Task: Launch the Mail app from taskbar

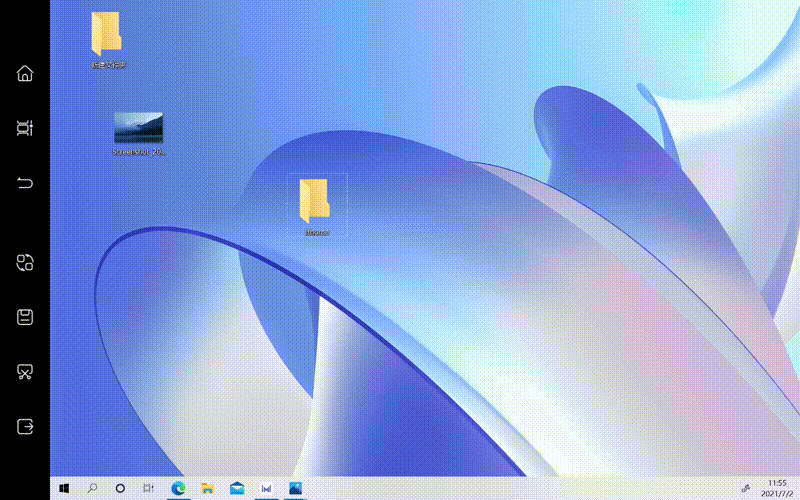Action: coord(237,488)
